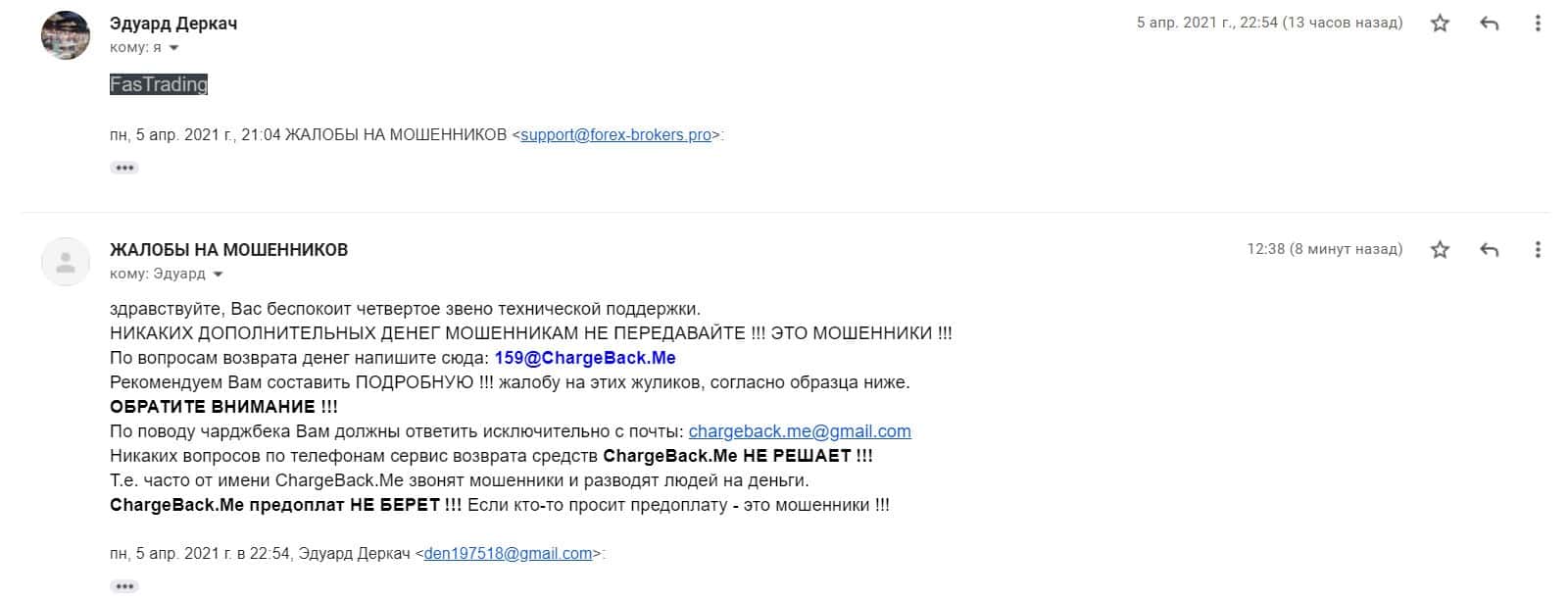Open support@forex-brokers.pro email link
This screenshot has height=601, width=1568.
point(615,135)
